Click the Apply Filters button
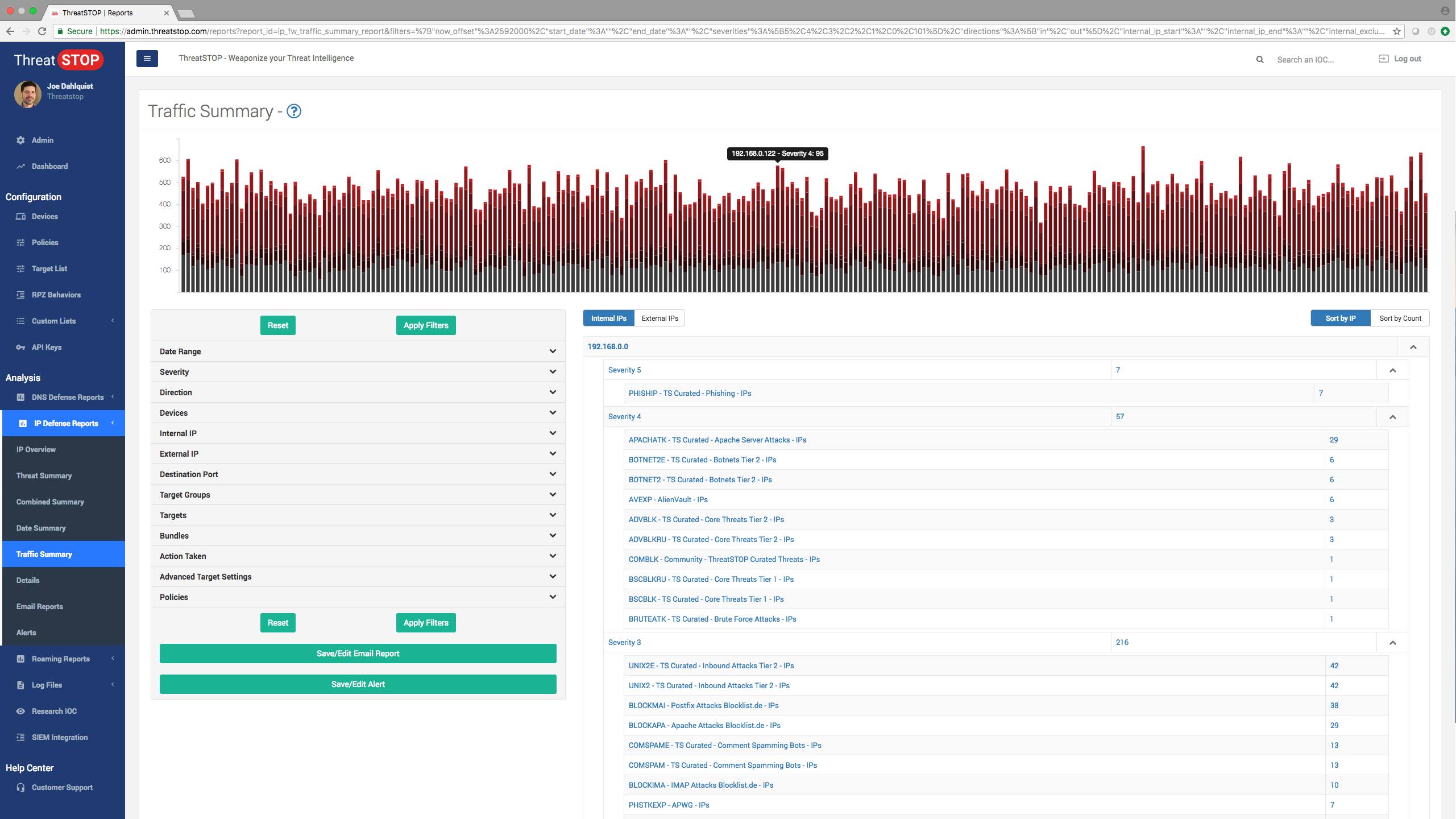 click(x=425, y=325)
